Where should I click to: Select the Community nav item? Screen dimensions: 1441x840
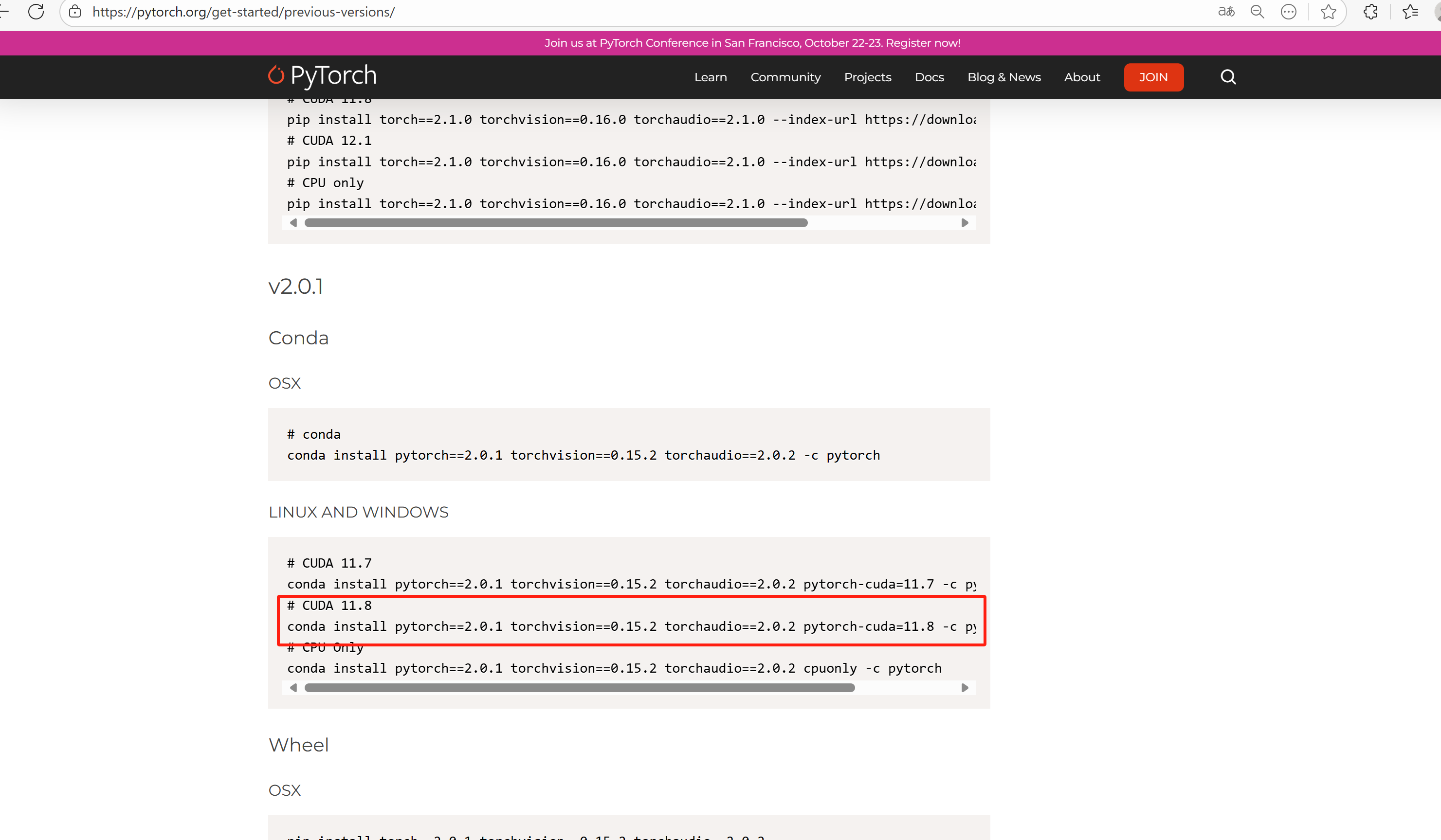(785, 77)
